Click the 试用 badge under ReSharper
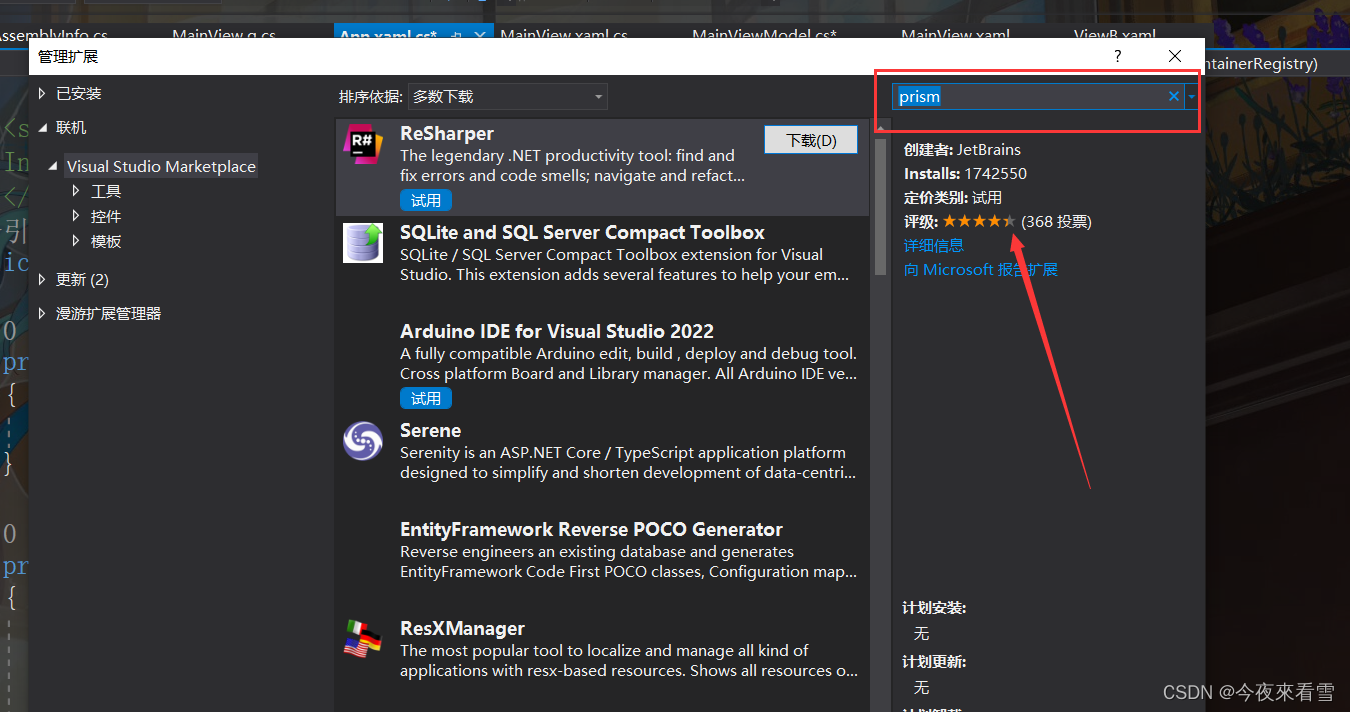This screenshot has width=1350, height=712. tap(426, 200)
